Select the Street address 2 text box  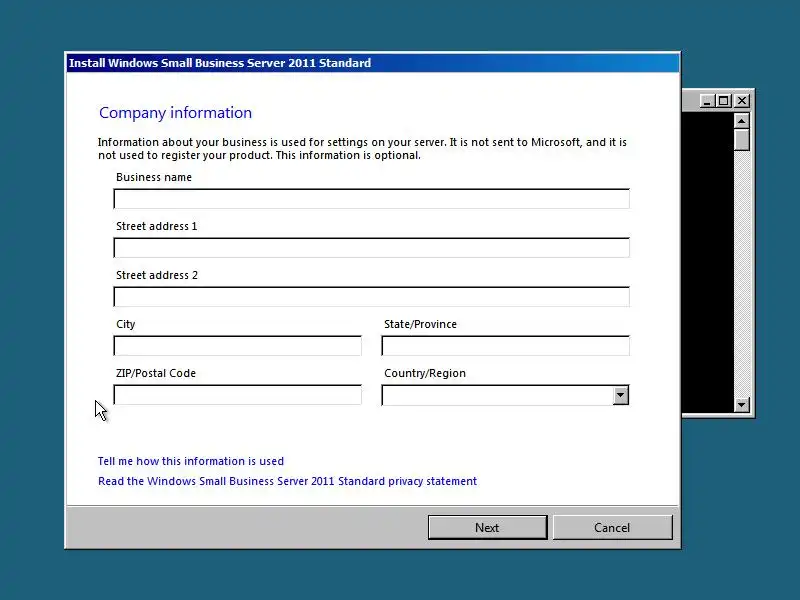click(371, 296)
